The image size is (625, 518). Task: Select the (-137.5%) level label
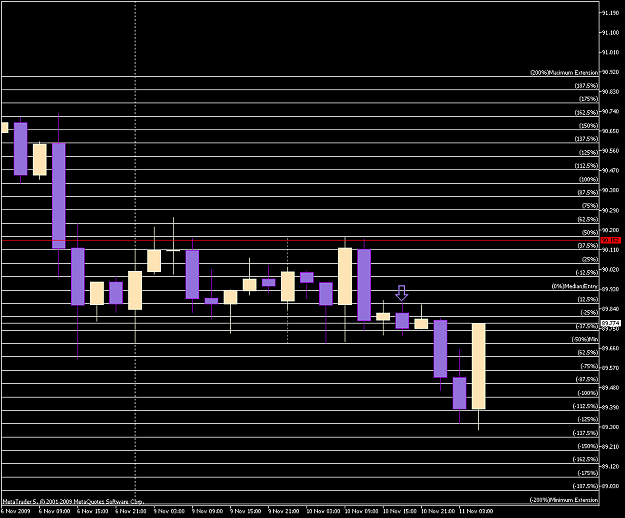pyautogui.click(x=585, y=433)
